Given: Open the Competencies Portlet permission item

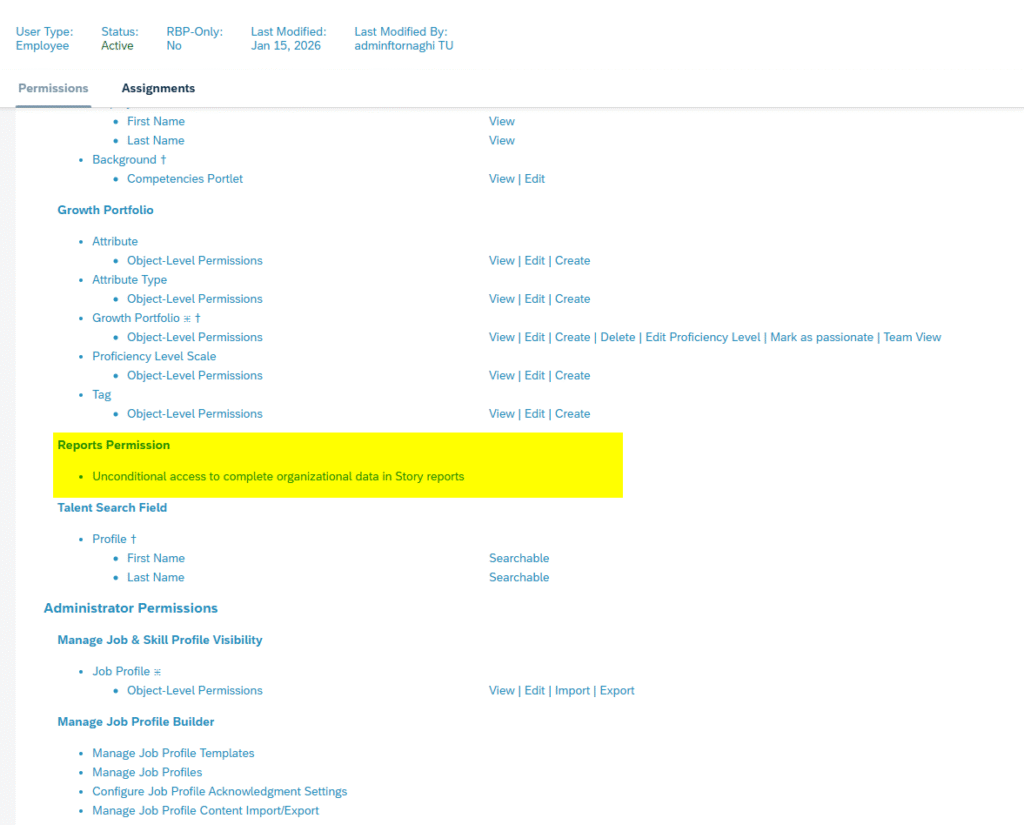Looking at the screenshot, I should (185, 179).
